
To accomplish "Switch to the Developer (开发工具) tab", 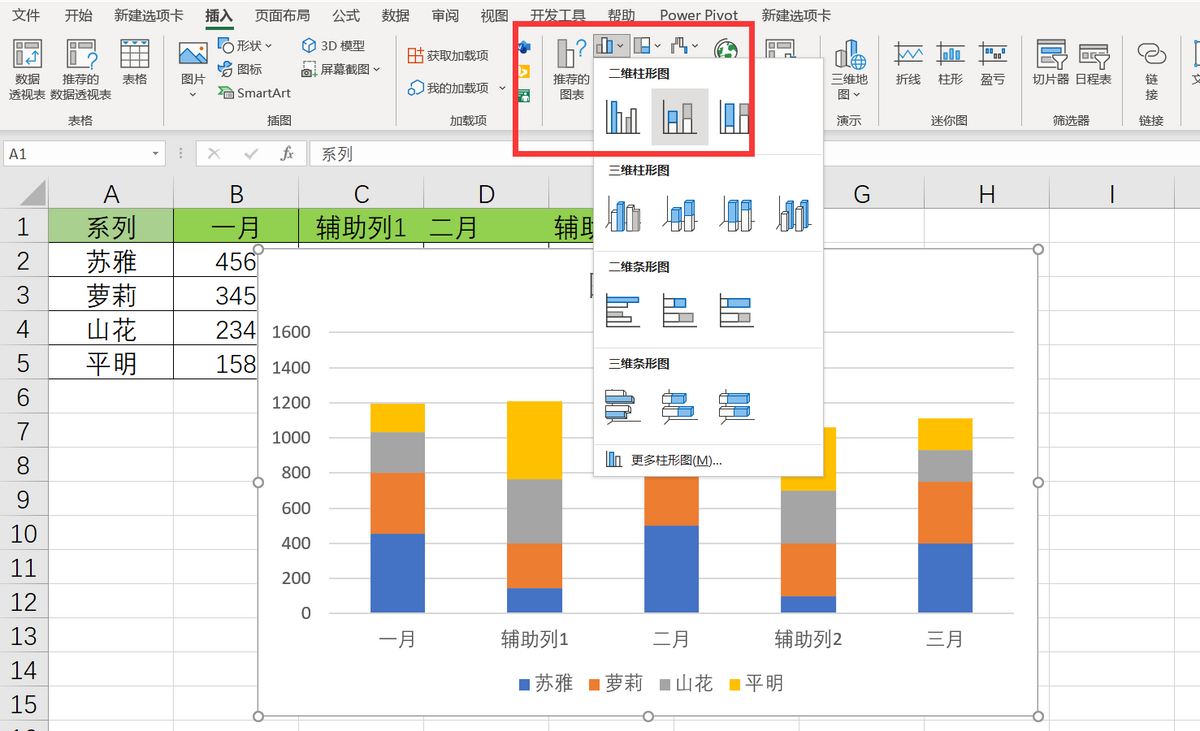I will (x=558, y=15).
